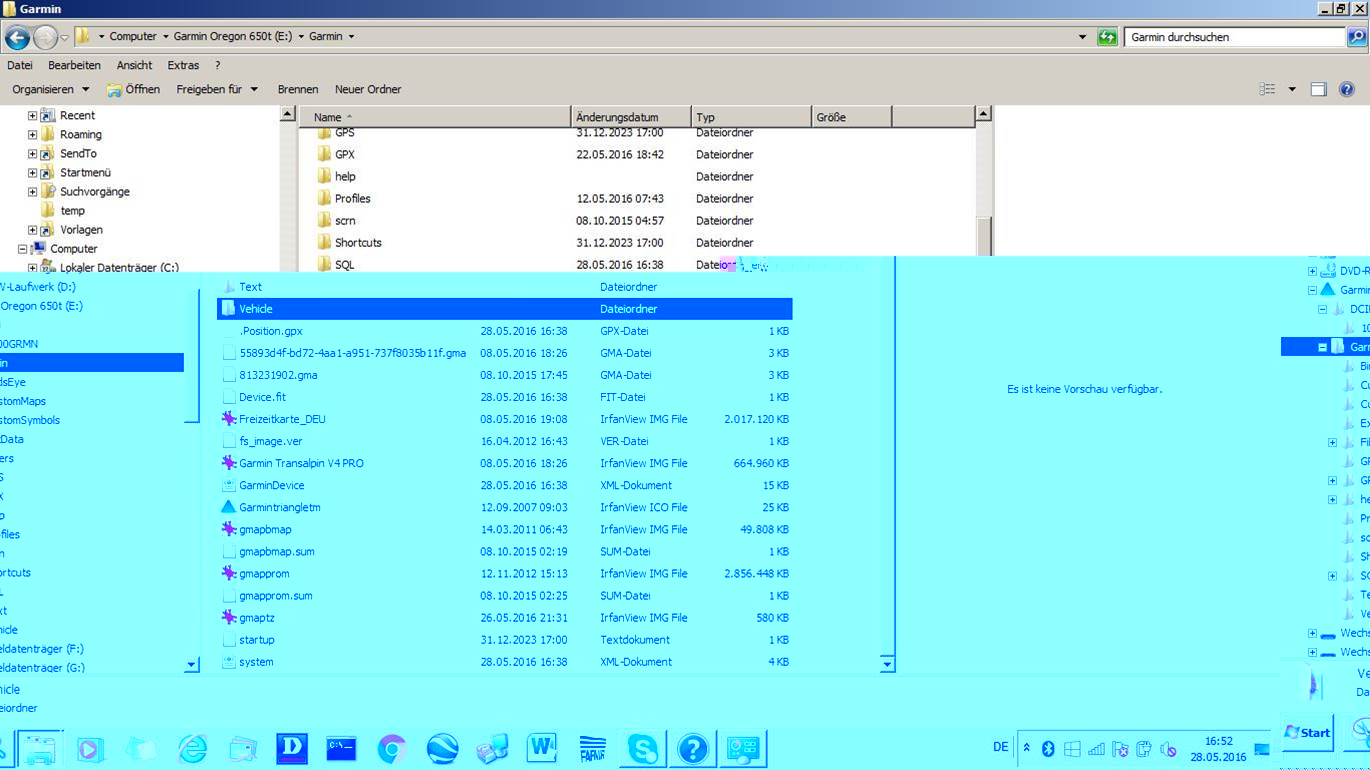Image resolution: width=1370 pixels, height=770 pixels.
Task: Click the Garmin durchsuchen search field
Action: pyautogui.click(x=1234, y=37)
